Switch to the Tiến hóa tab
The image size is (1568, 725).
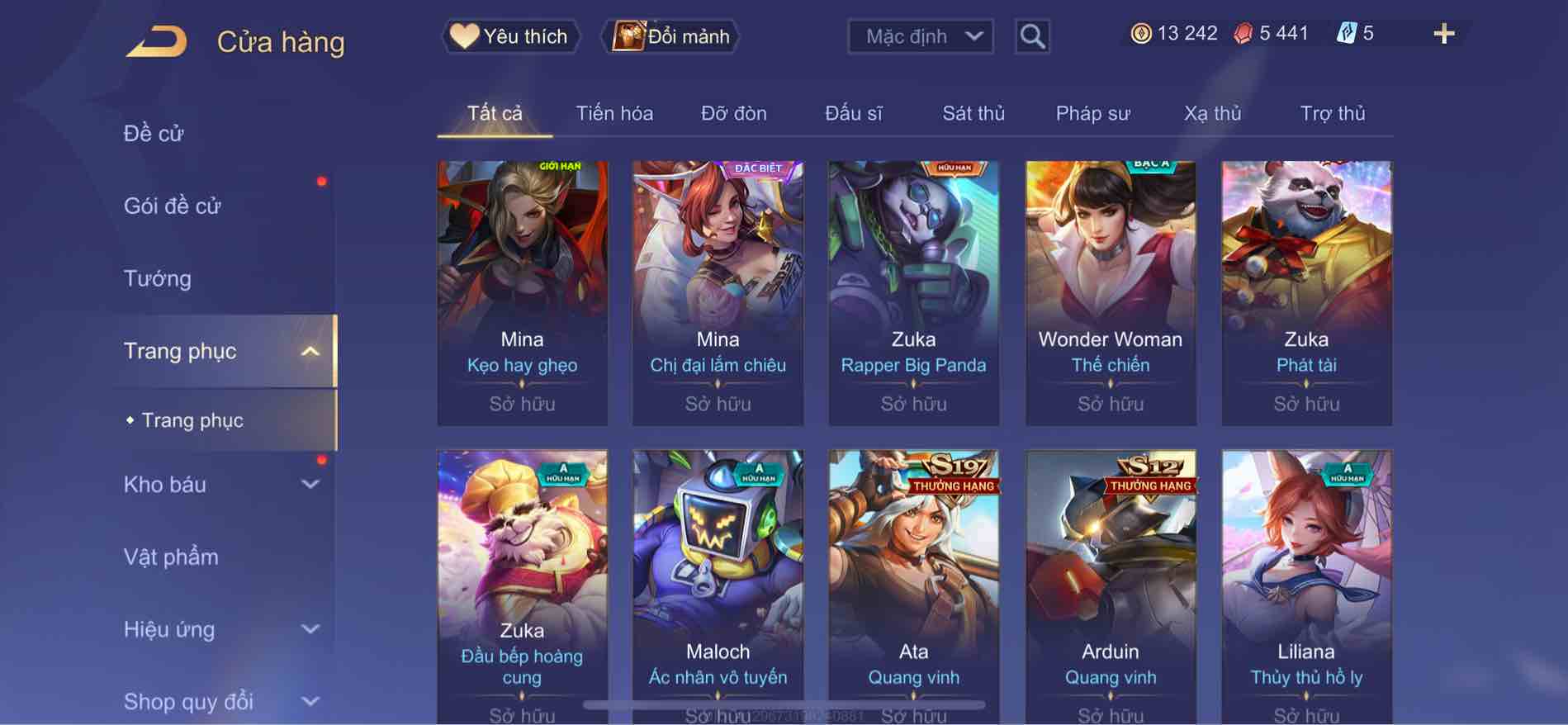point(614,113)
